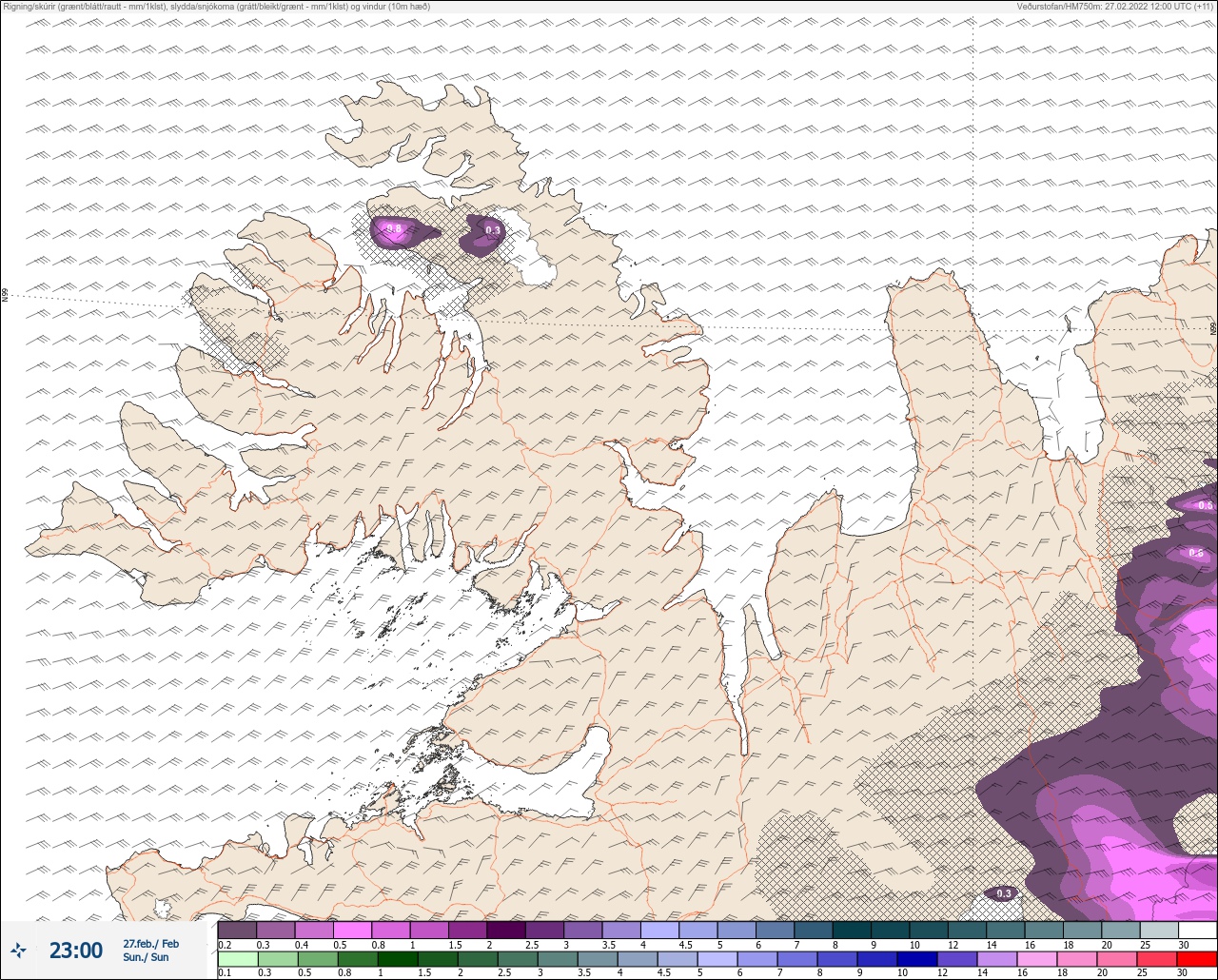Select the rain-row pale green swatch starting at 0.1

click(238, 959)
